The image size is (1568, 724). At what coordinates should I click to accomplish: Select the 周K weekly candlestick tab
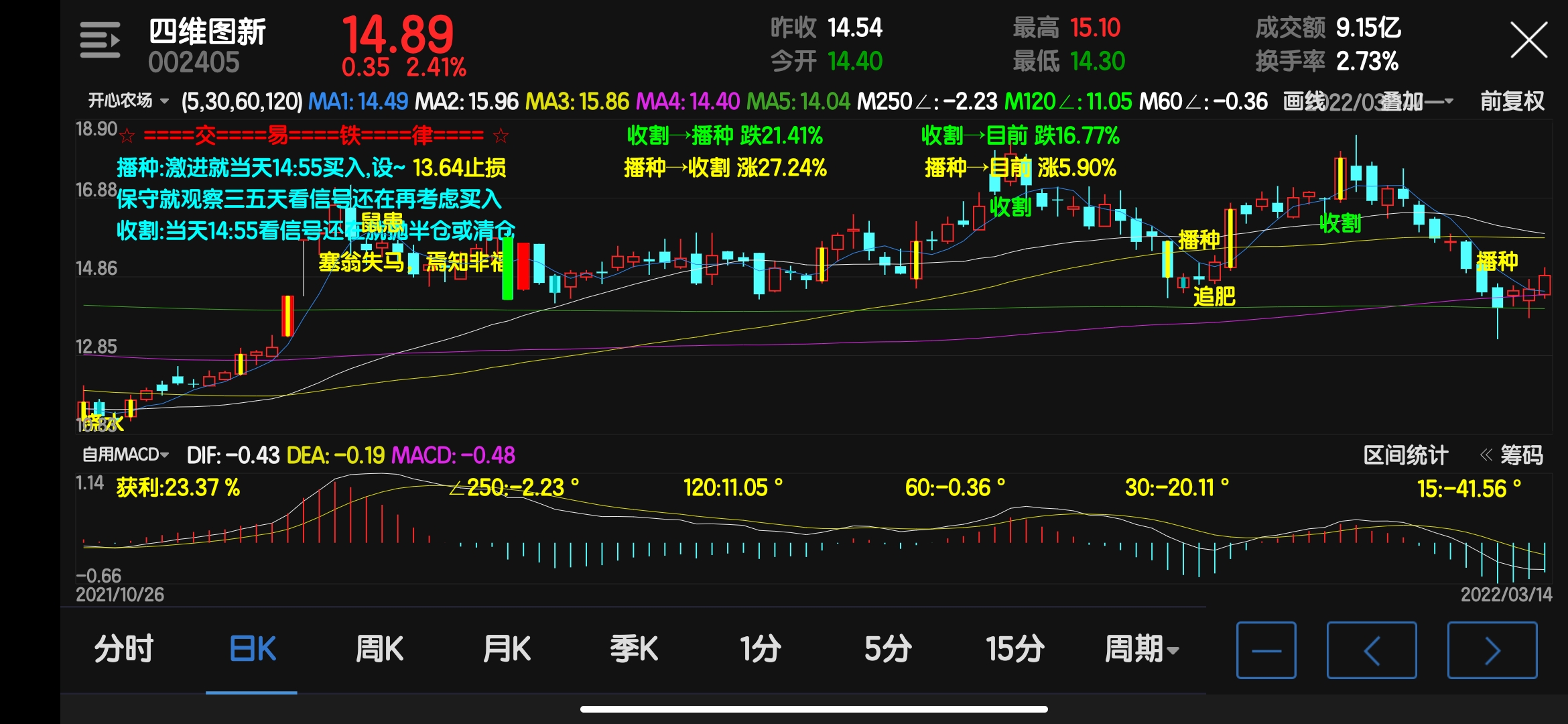tap(379, 649)
